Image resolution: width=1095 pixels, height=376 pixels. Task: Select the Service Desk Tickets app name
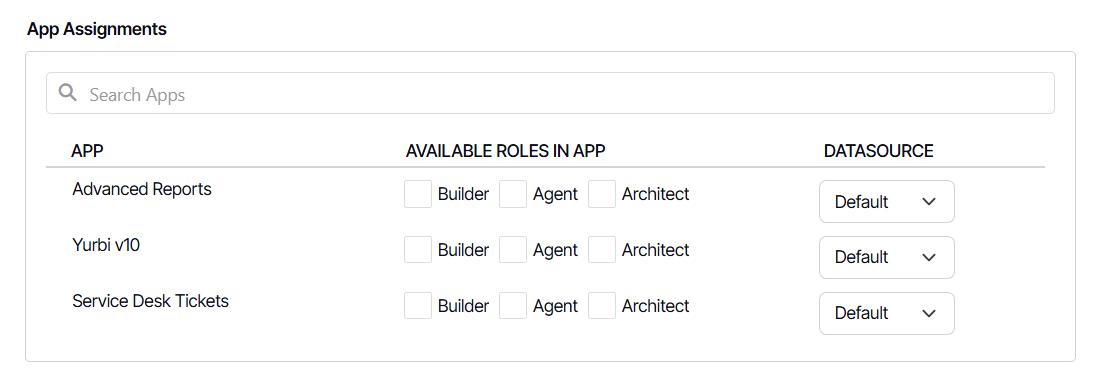(x=150, y=301)
